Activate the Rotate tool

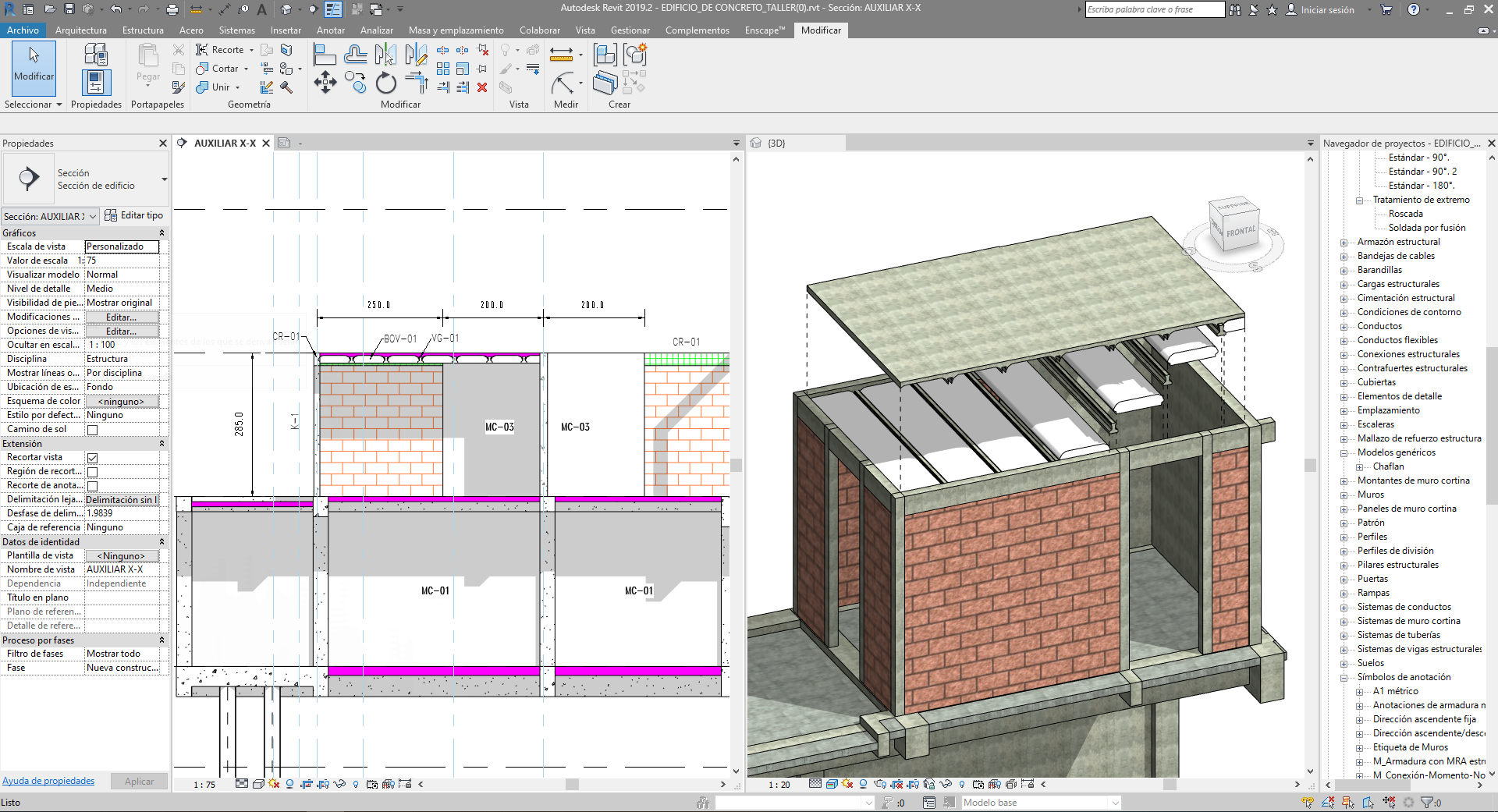pos(385,83)
